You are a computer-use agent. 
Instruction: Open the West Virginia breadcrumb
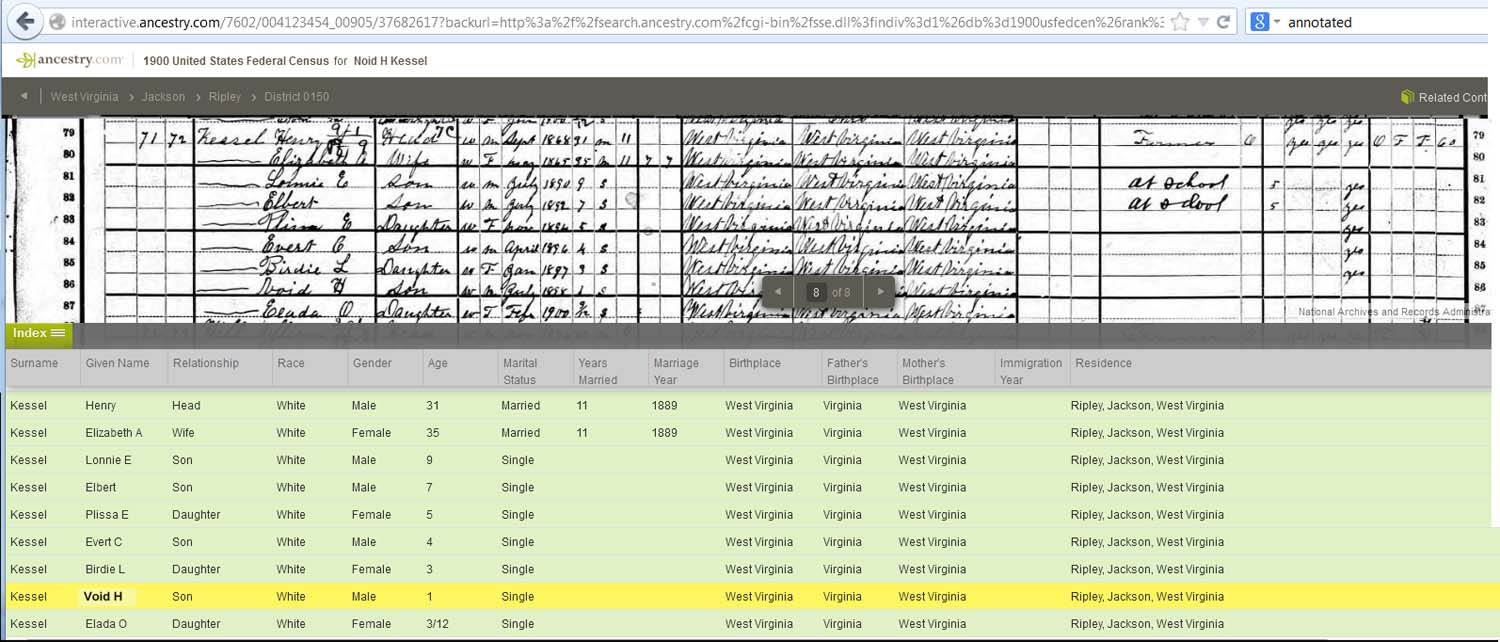click(x=84, y=97)
